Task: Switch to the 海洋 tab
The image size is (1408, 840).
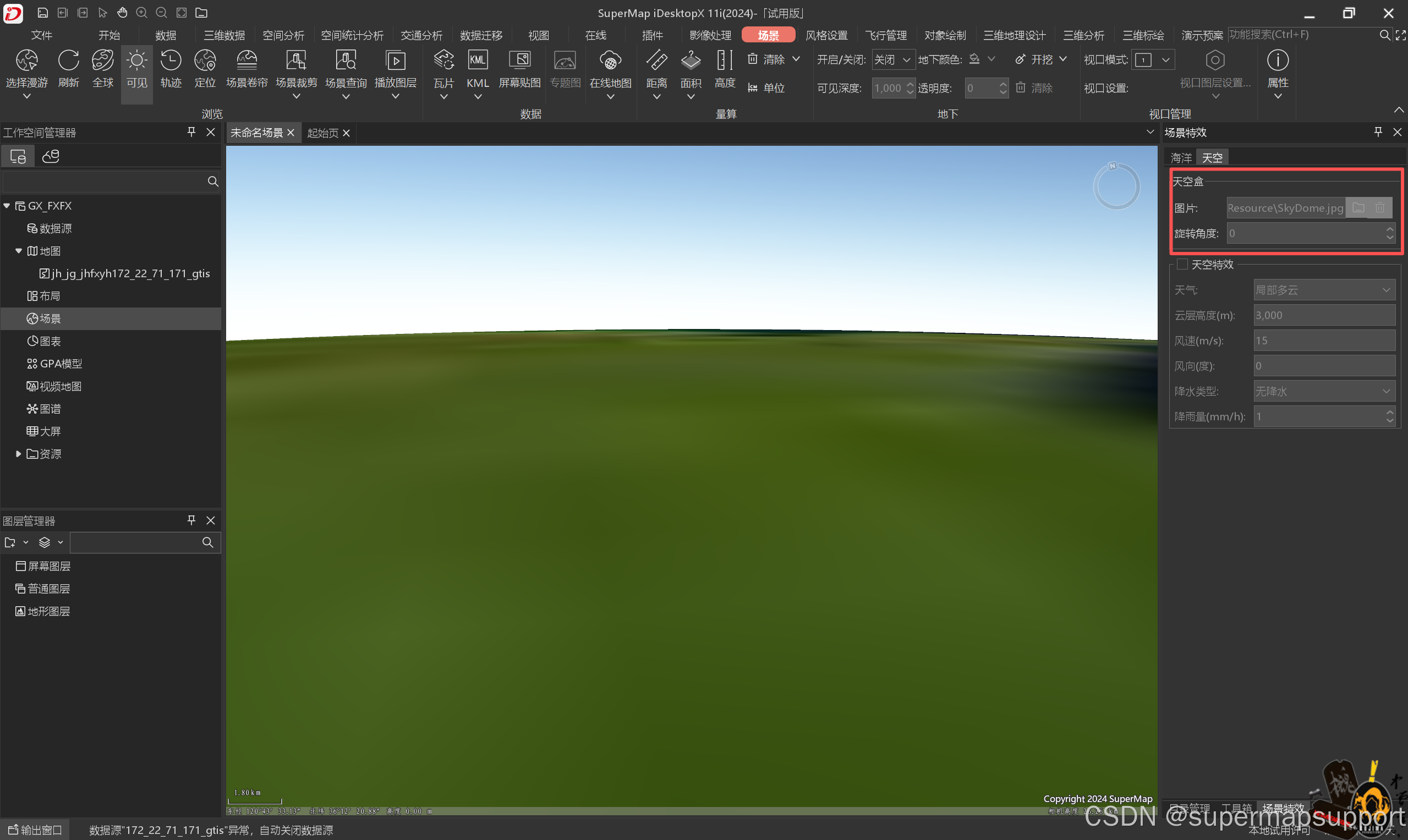Action: 1181,158
